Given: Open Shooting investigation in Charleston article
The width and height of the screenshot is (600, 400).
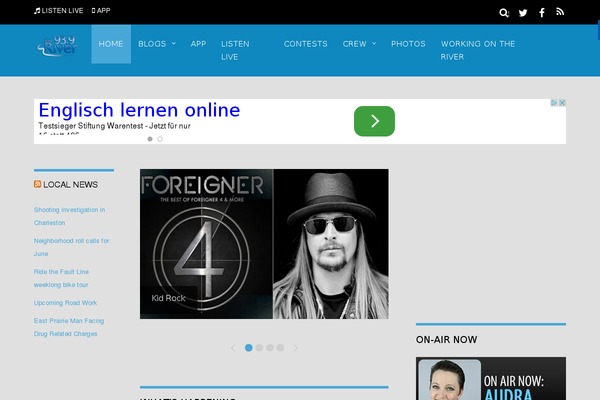Looking at the screenshot, I should point(69,216).
